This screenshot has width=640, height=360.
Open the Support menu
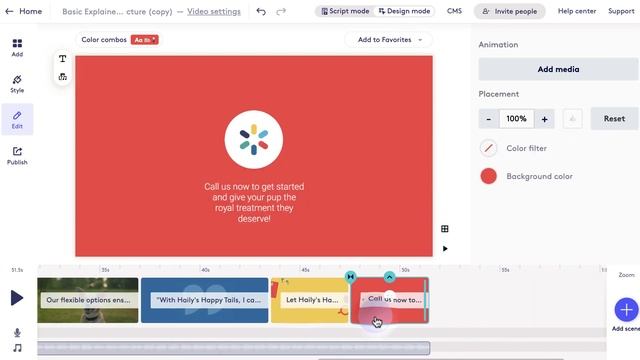[x=621, y=11]
